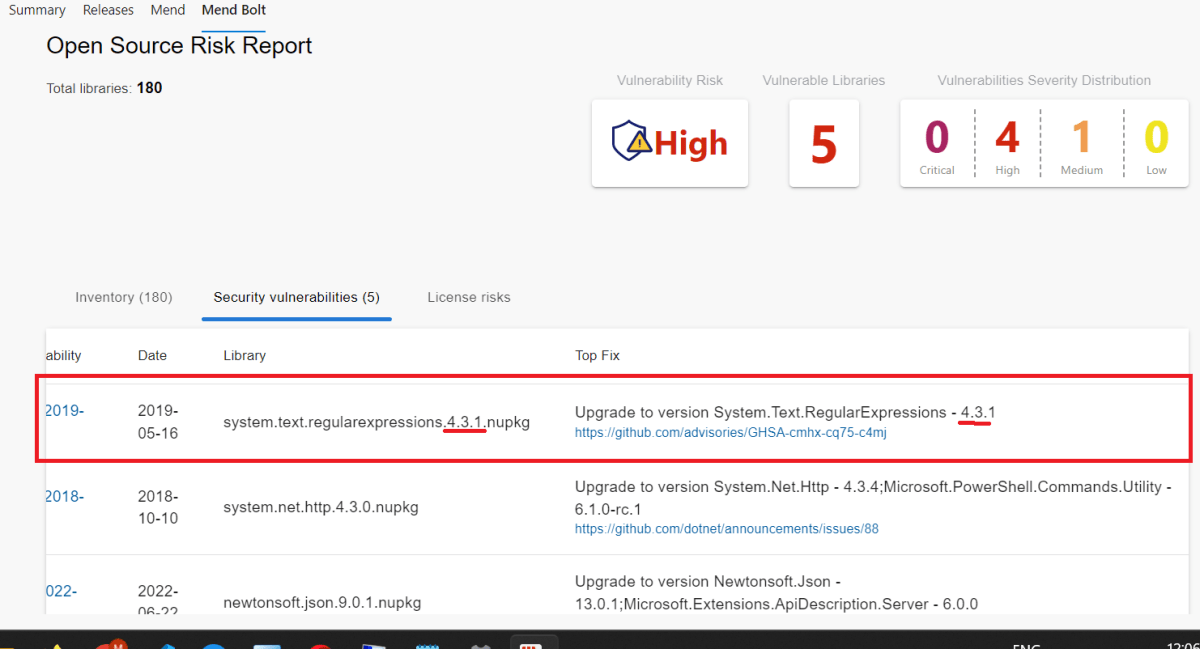Viewport: 1200px width, 649px height.
Task: Open the License risks tab
Action: pyautogui.click(x=469, y=297)
